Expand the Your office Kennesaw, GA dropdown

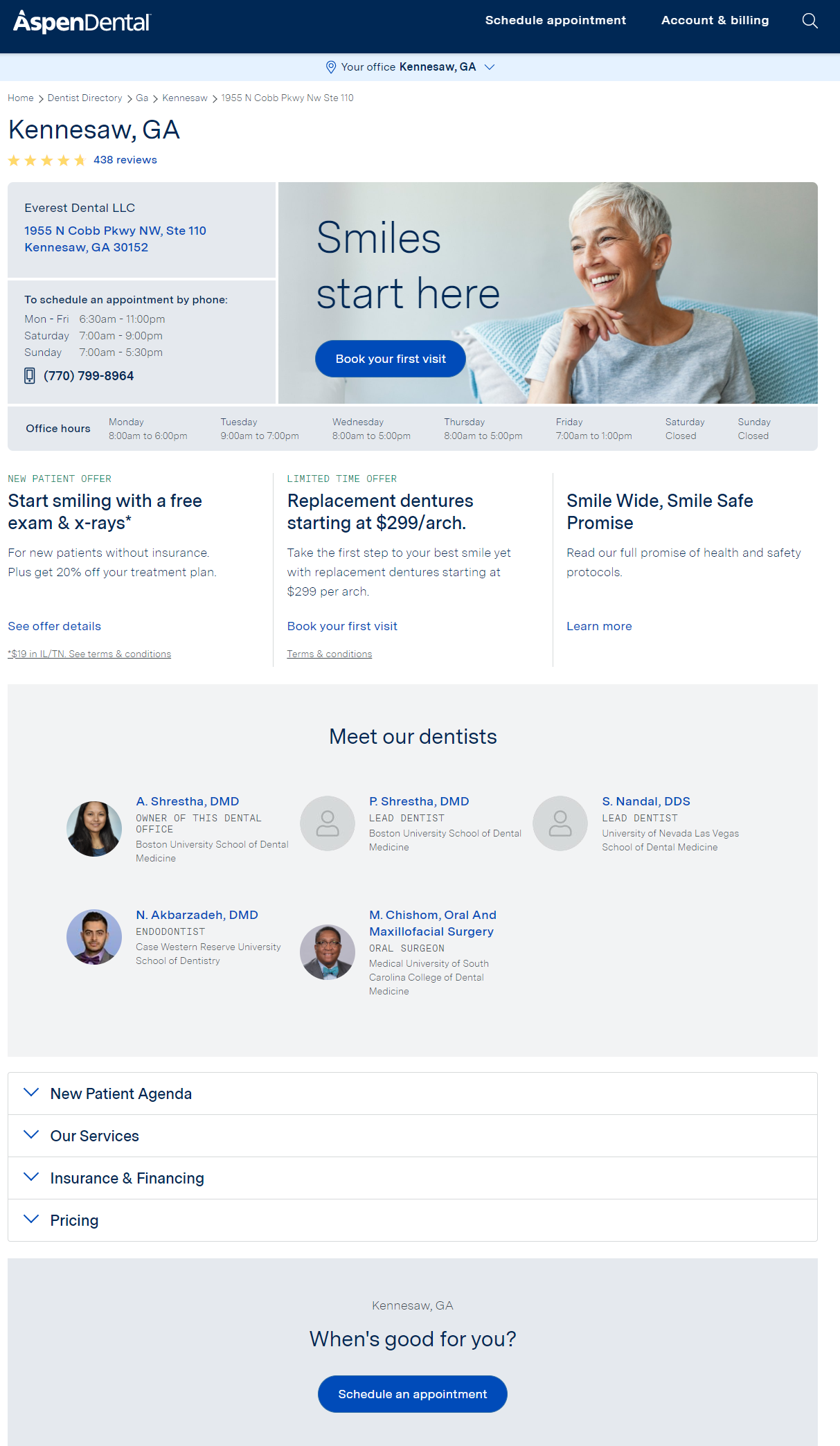pyautogui.click(x=411, y=67)
